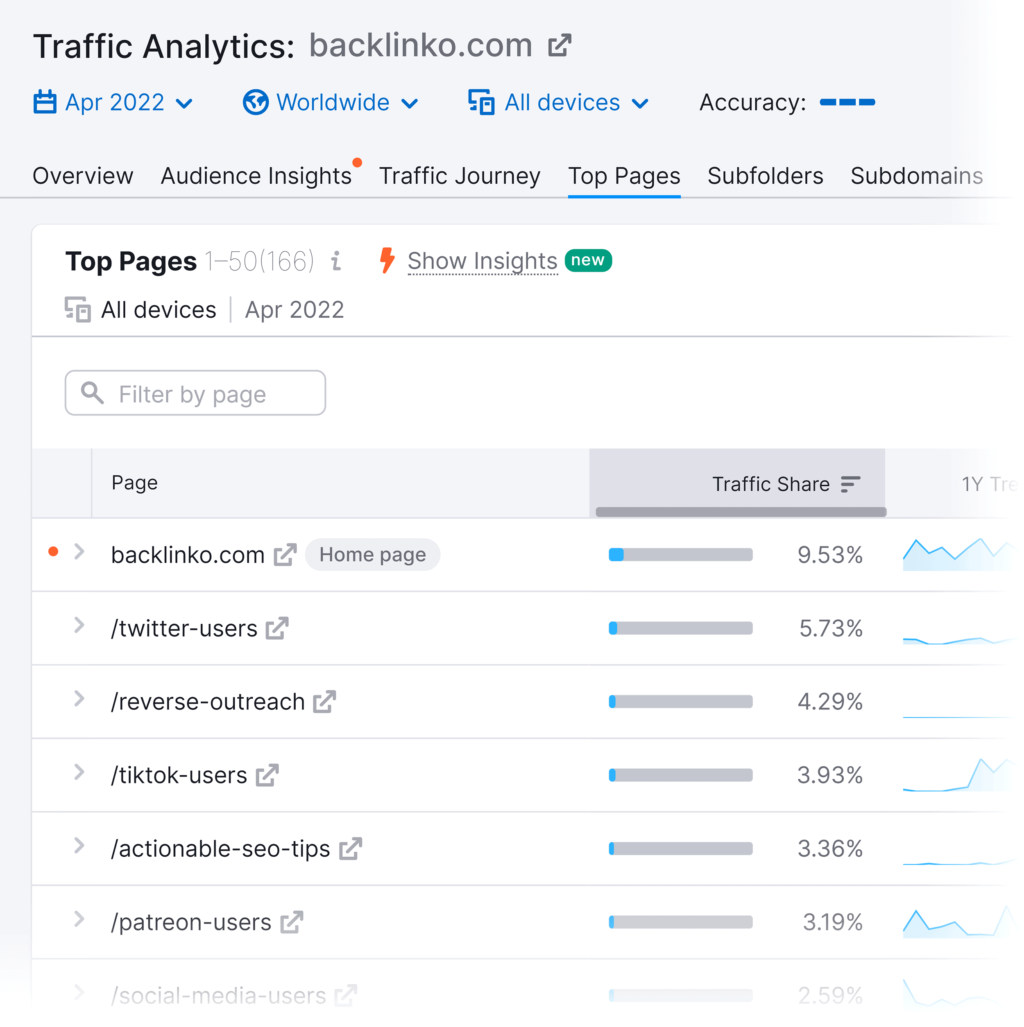Click the Show Insights link
Image resolution: width=1024 pixels, height=1027 pixels.
482,261
